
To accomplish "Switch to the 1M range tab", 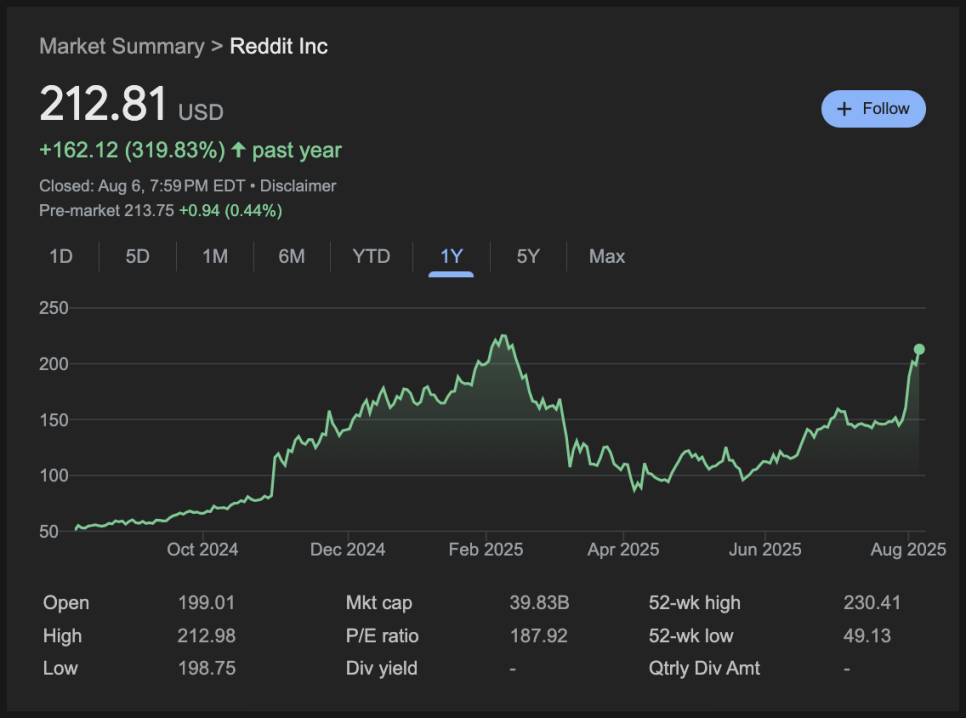I will pos(215,256).
